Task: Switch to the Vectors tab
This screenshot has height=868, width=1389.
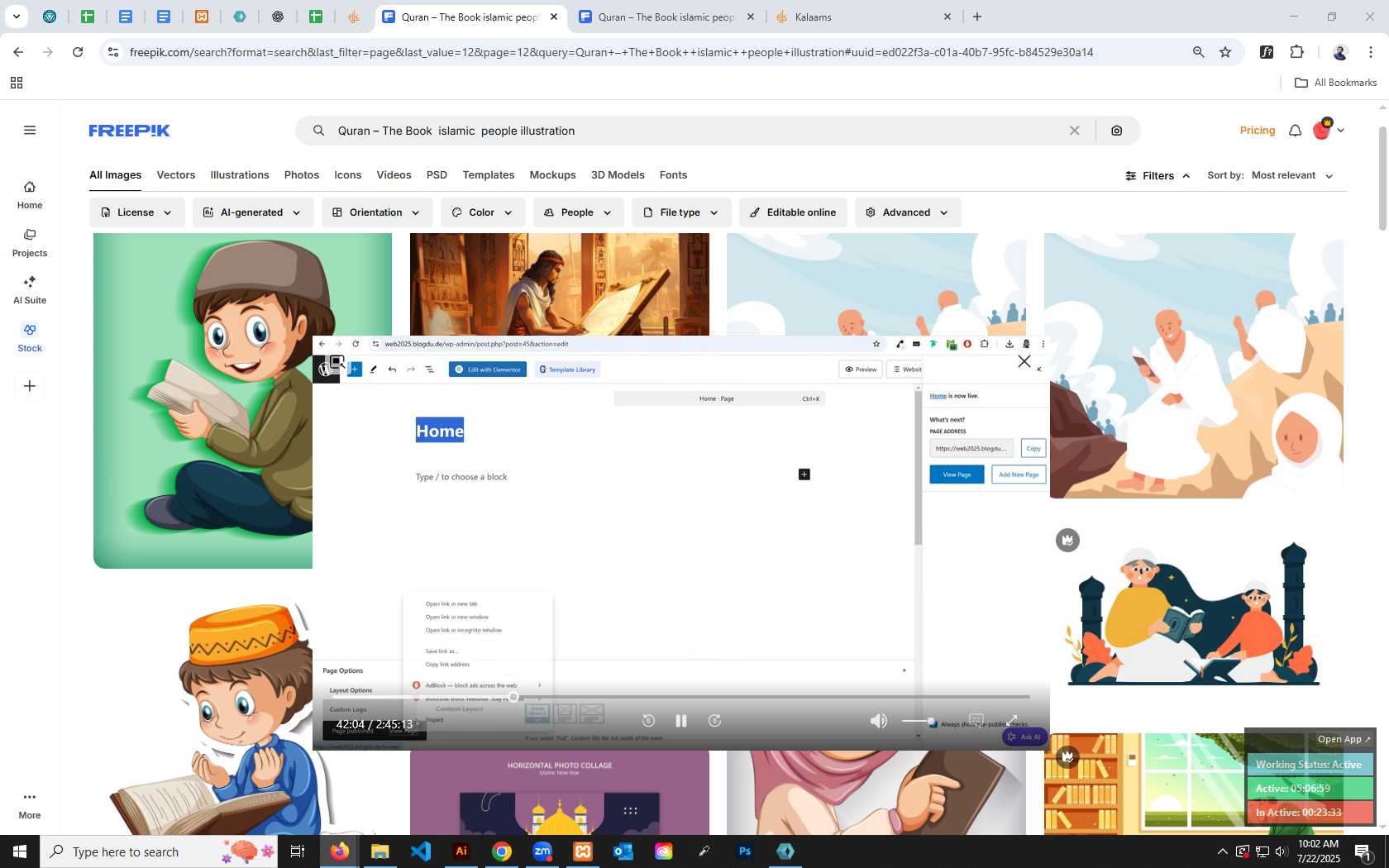Action: [x=176, y=175]
